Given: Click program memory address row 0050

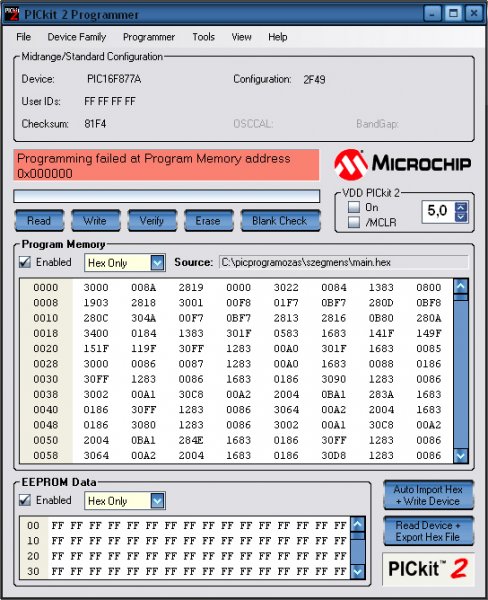Looking at the screenshot, I should coord(46,440).
